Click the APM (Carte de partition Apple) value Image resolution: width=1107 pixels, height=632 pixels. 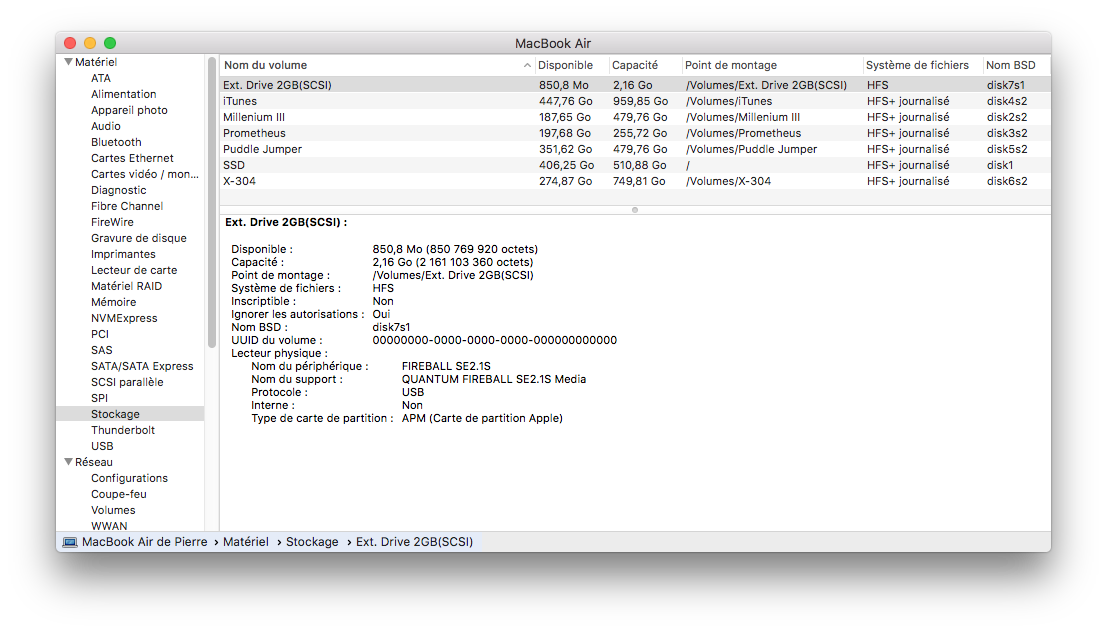pos(482,418)
